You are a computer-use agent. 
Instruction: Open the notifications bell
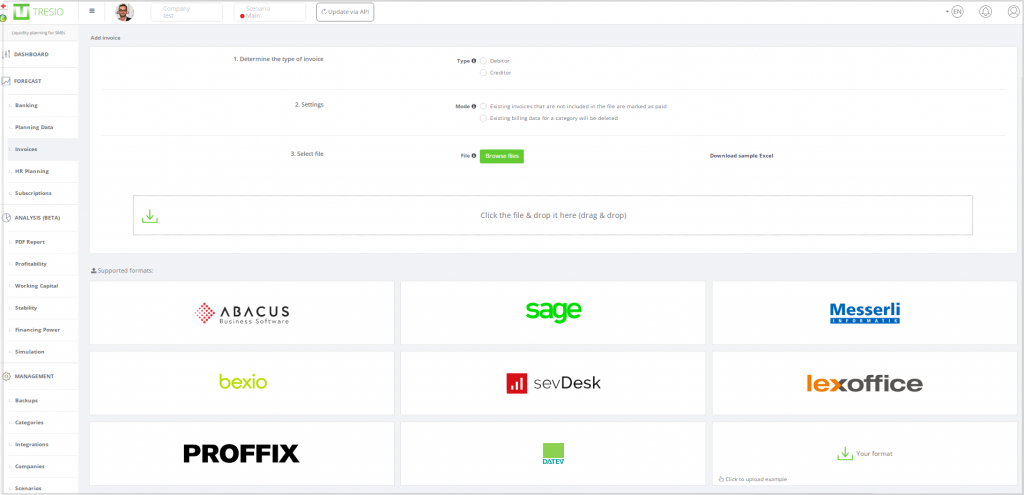[x=985, y=12]
